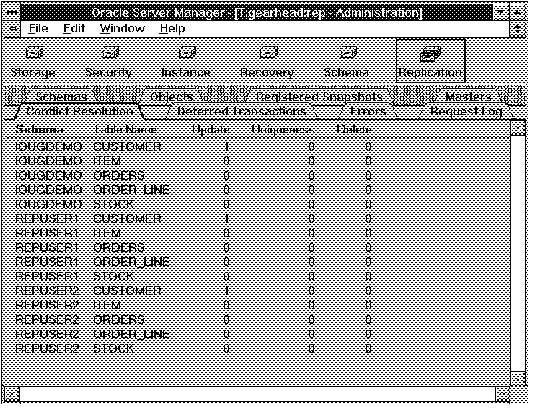
Task: Click the Delete column header
Action: coord(353,130)
